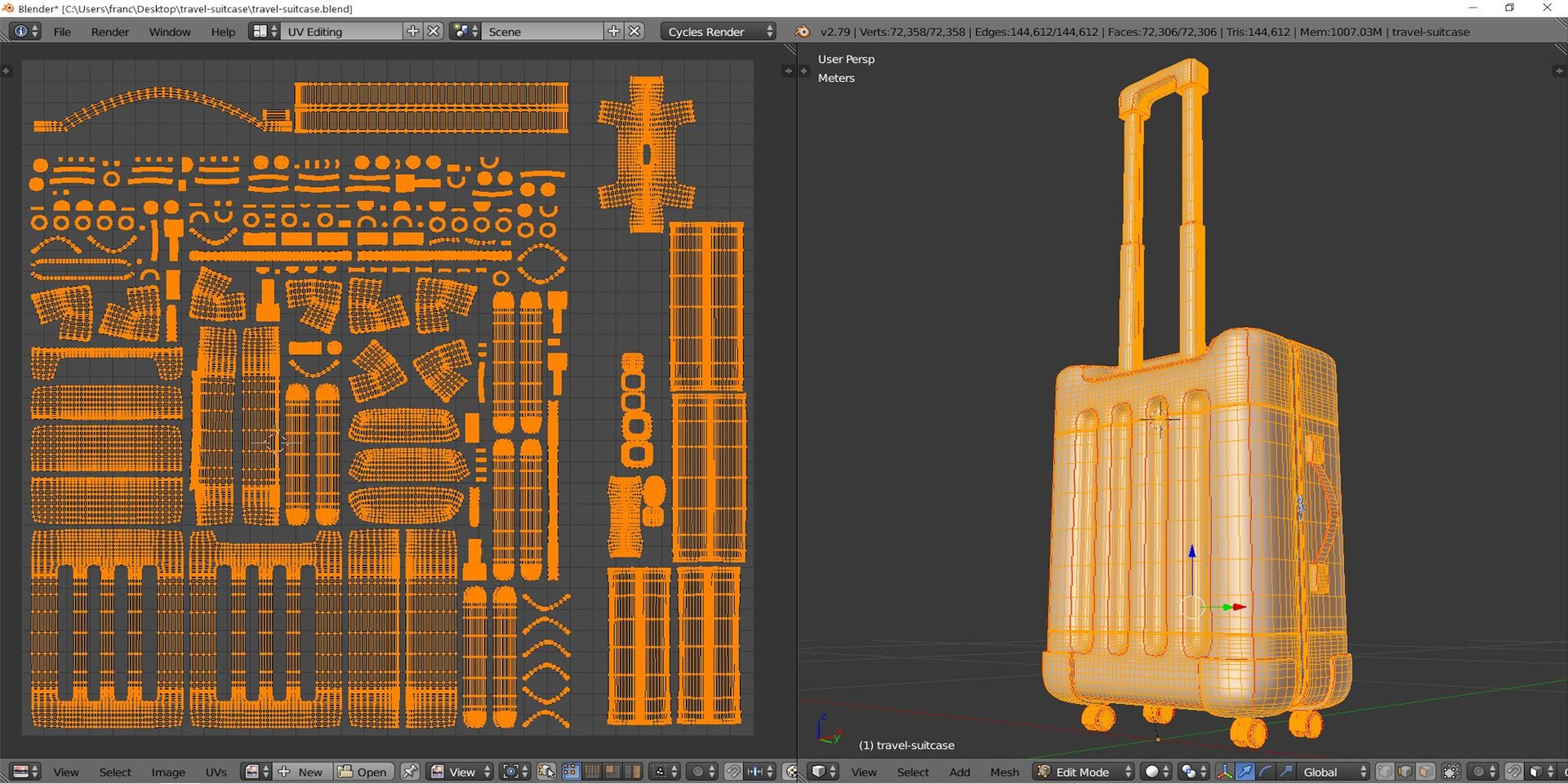The width and height of the screenshot is (1568, 784).
Task: Toggle the 3D manipulator axes icon
Action: [x=1224, y=771]
